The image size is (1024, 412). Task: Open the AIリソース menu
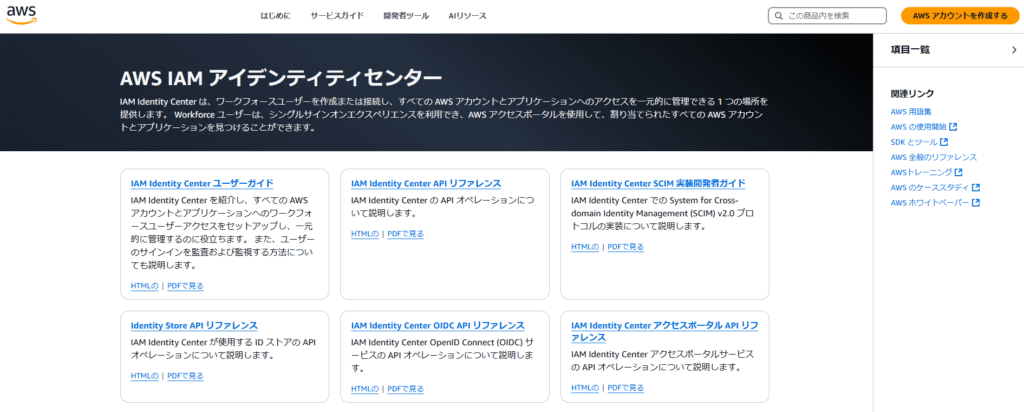(468, 16)
